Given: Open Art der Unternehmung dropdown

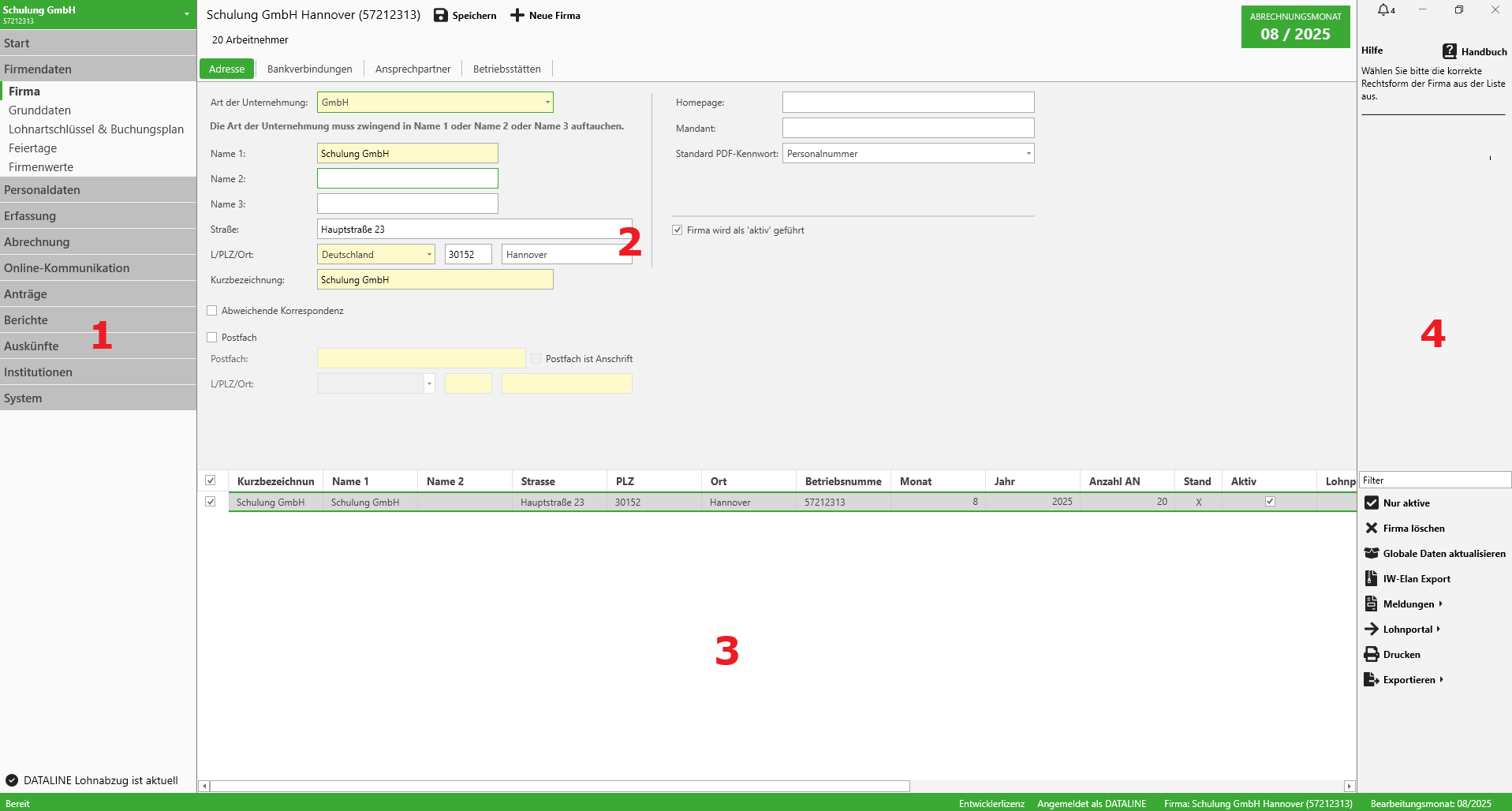Looking at the screenshot, I should pyautogui.click(x=547, y=103).
